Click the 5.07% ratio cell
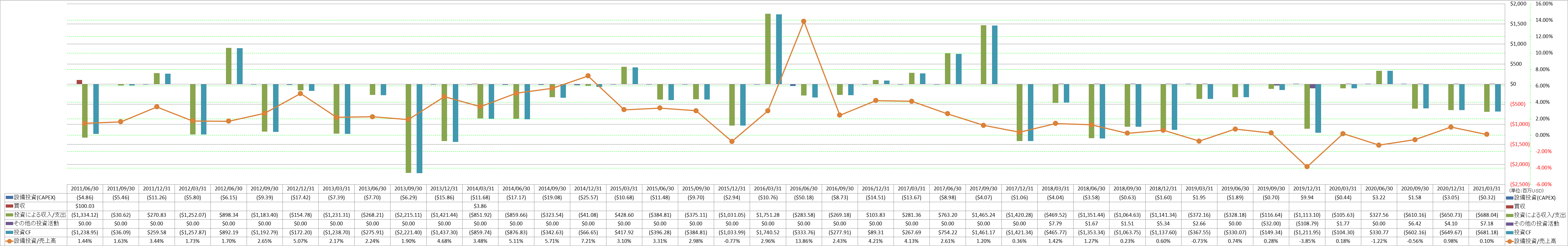This screenshot has width=1568, height=246. click(301, 241)
